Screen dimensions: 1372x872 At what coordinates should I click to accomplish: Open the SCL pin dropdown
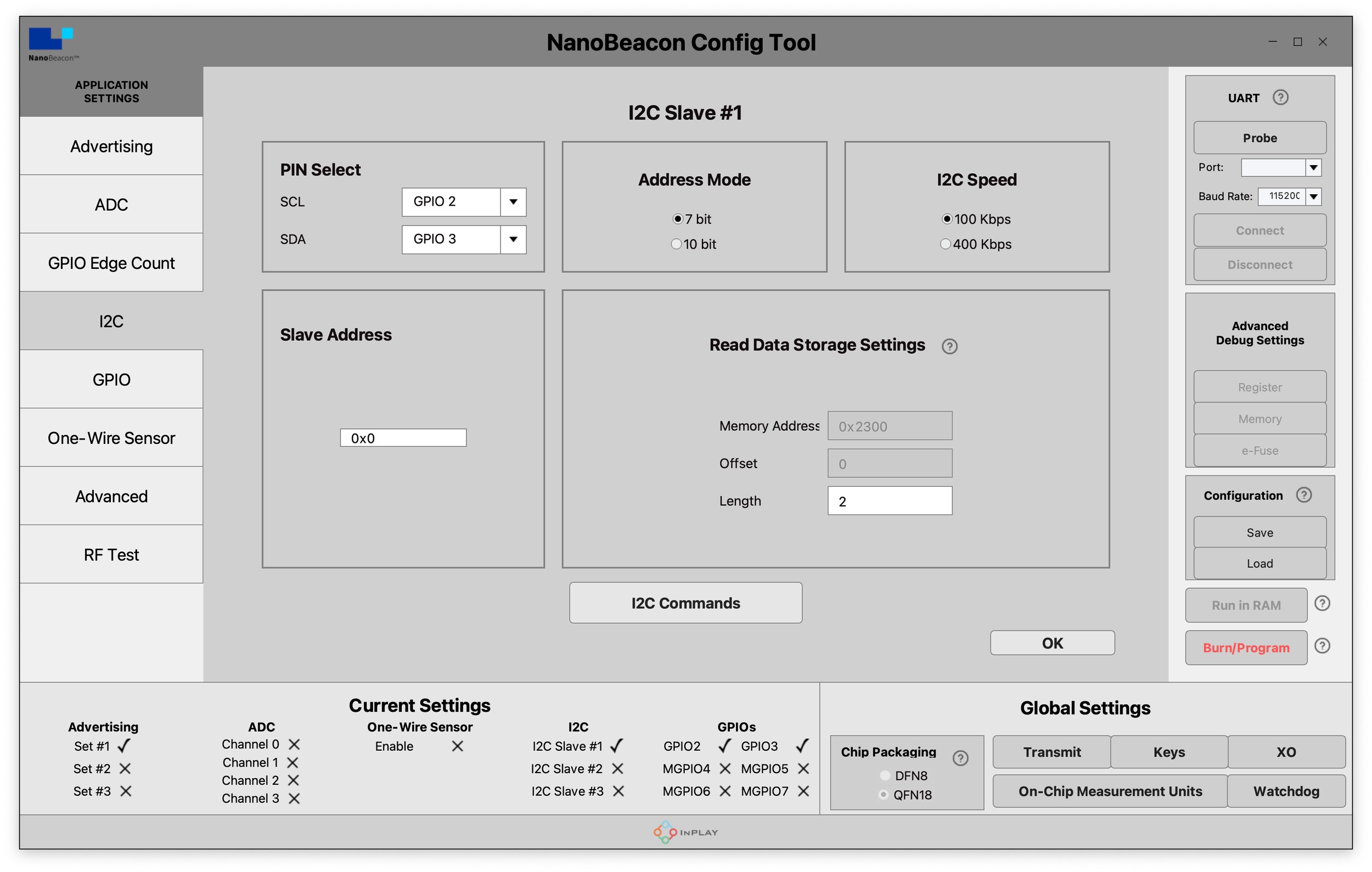point(513,201)
